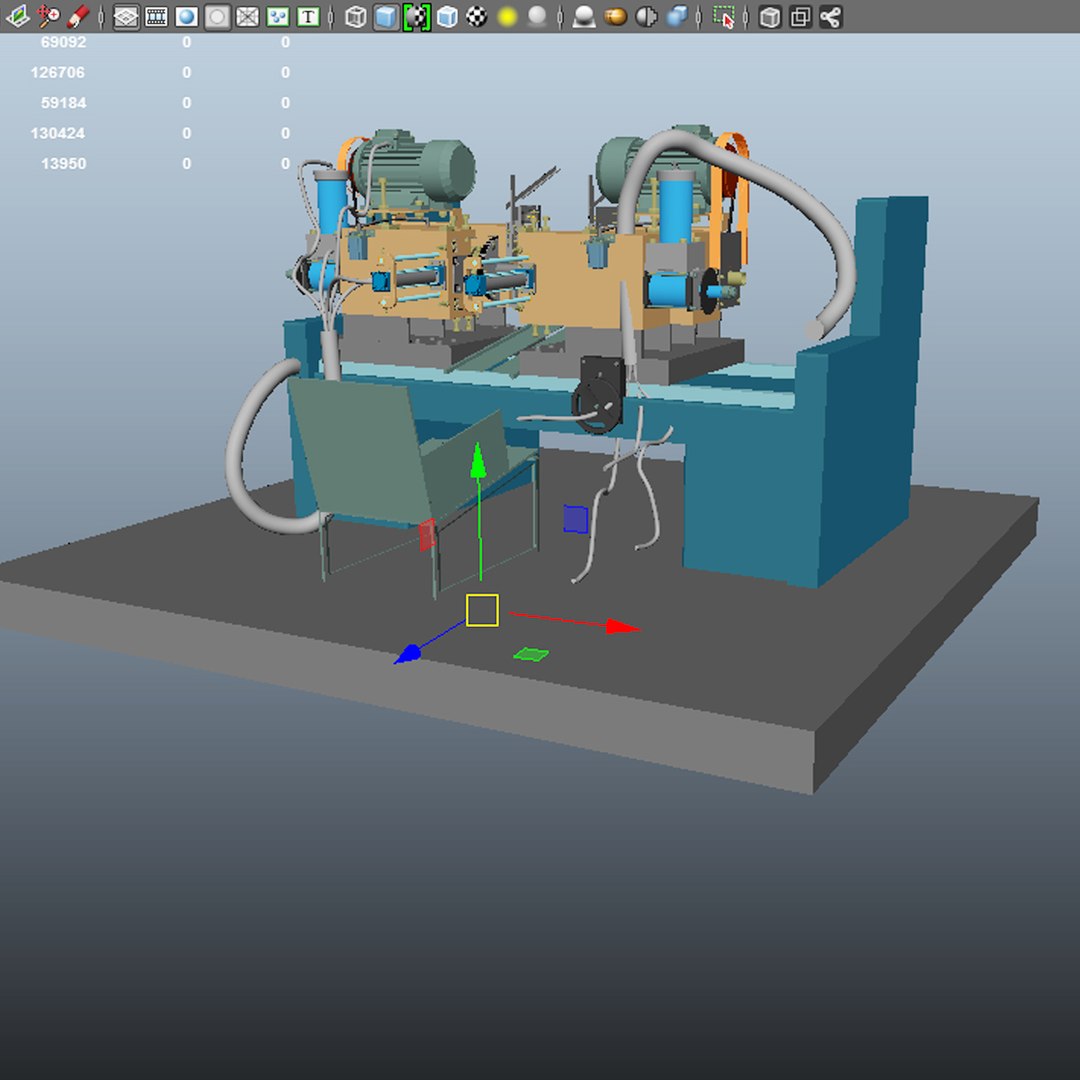Toggle the Field Chart overlay
The height and width of the screenshot is (1080, 1080).
click(x=247, y=17)
